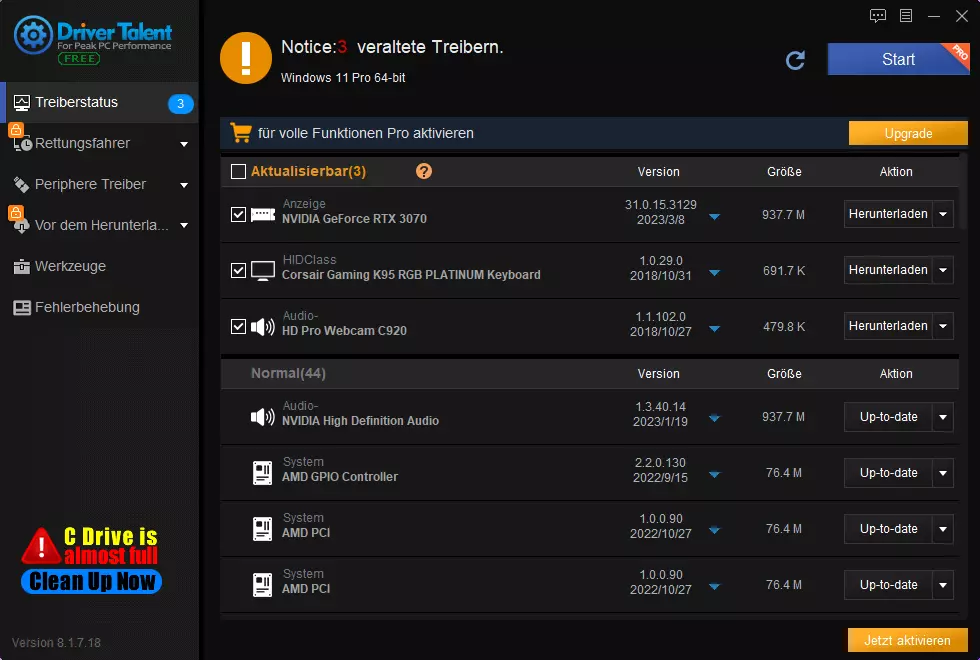980x660 pixels.
Task: Download the Corsair K95 keyboard driver
Action: [x=888, y=270]
